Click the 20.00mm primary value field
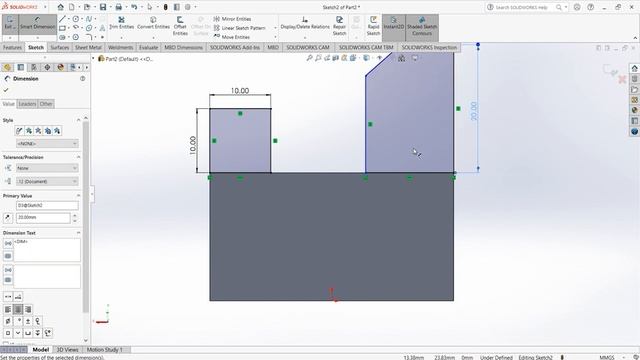 click(x=43, y=218)
